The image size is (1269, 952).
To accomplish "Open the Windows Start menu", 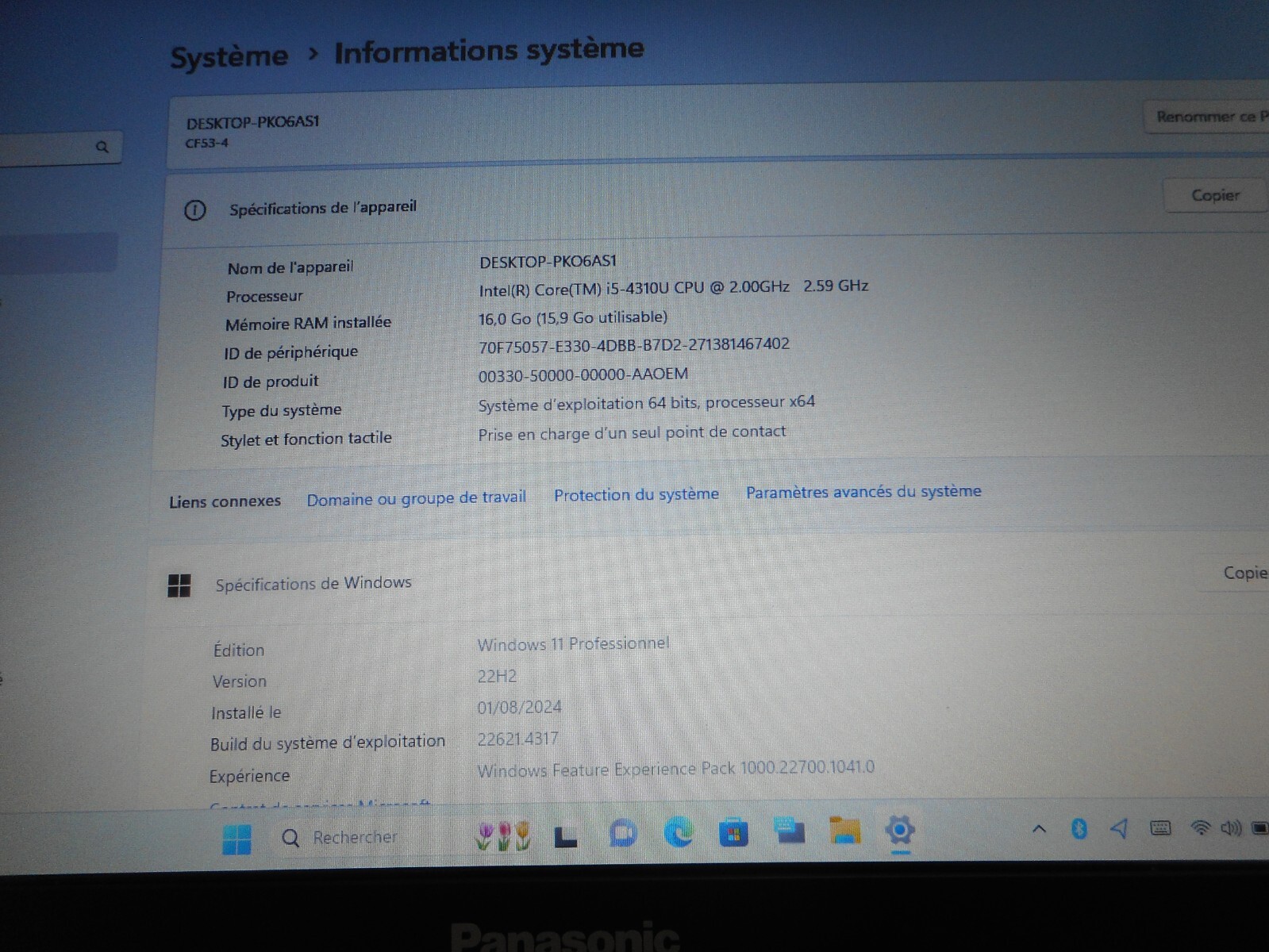I will click(236, 839).
